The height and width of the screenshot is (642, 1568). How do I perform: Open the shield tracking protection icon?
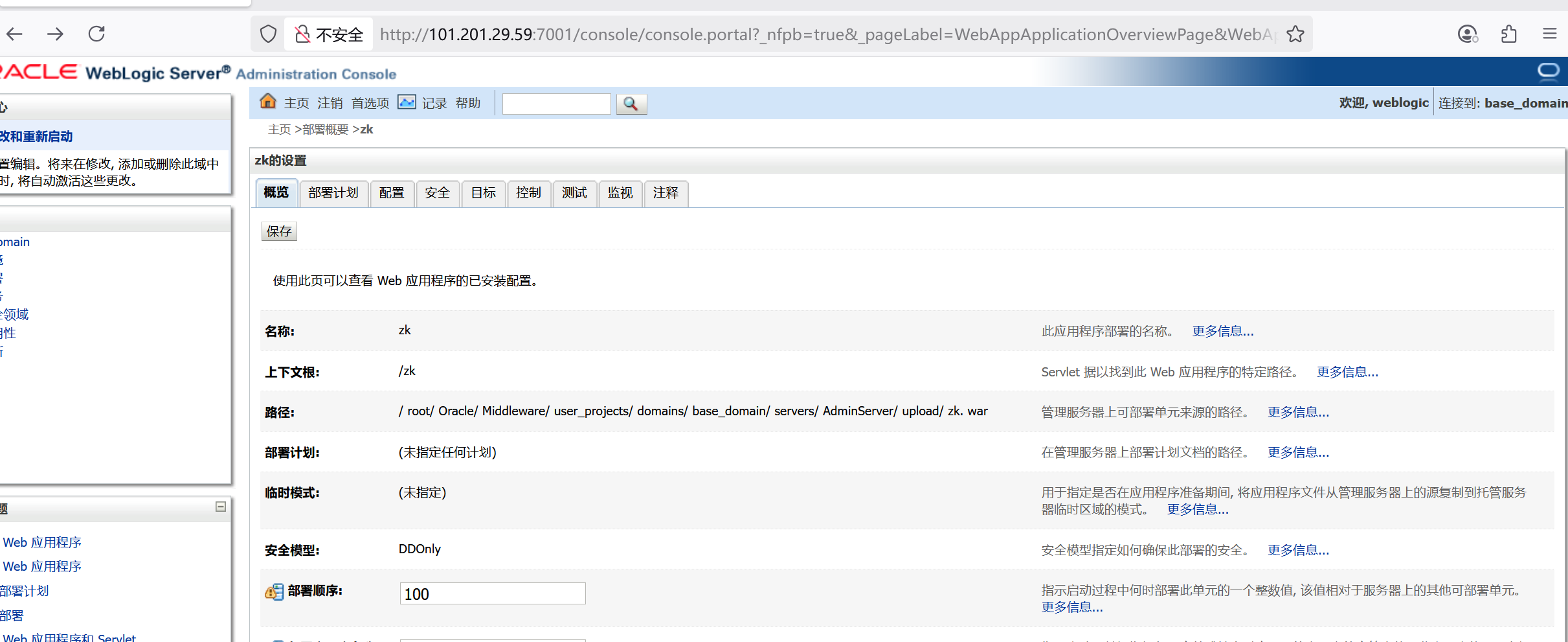click(x=268, y=34)
